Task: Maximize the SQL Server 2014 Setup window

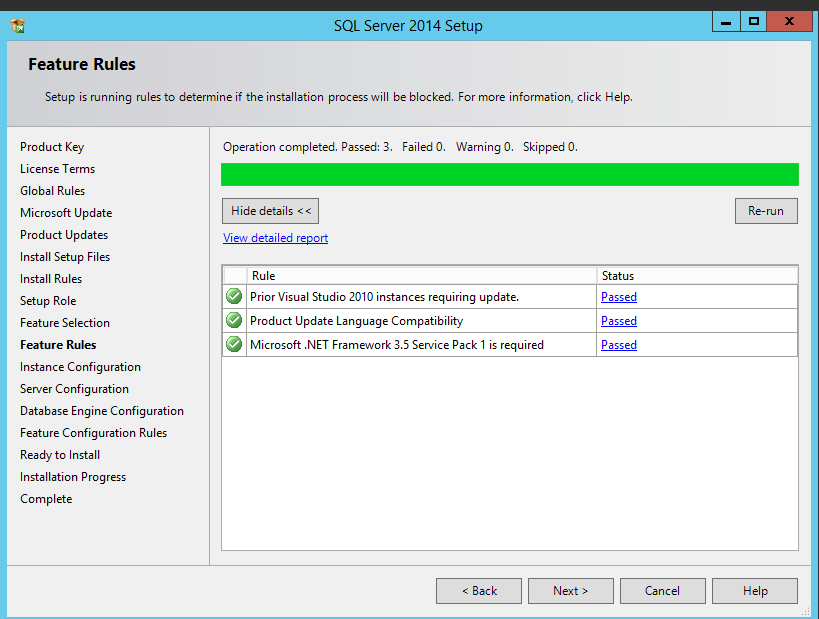Action: [754, 22]
